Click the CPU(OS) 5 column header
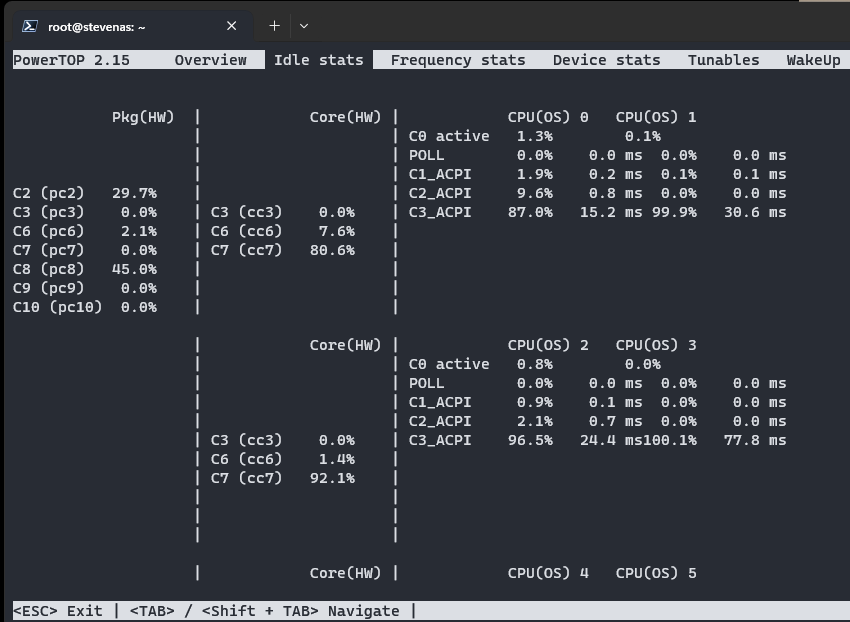Screen dimensions: 850x622 pos(656,573)
